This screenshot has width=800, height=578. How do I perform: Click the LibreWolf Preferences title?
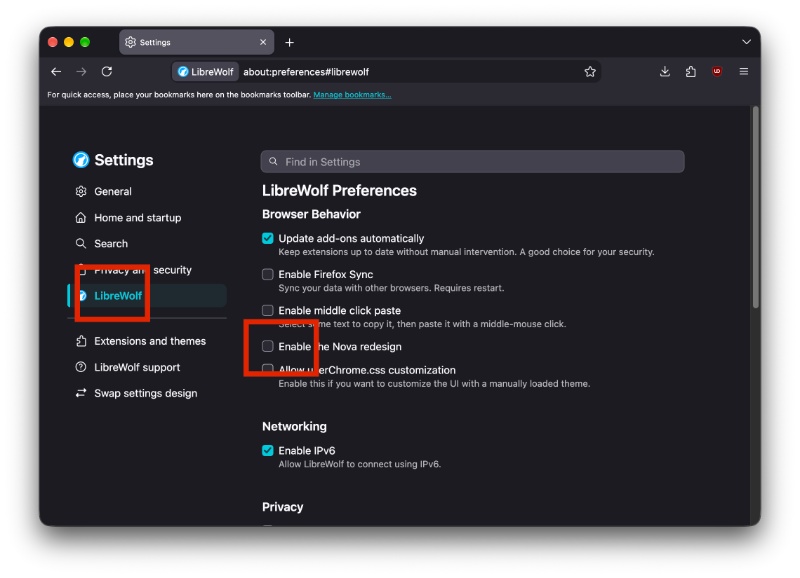339,191
